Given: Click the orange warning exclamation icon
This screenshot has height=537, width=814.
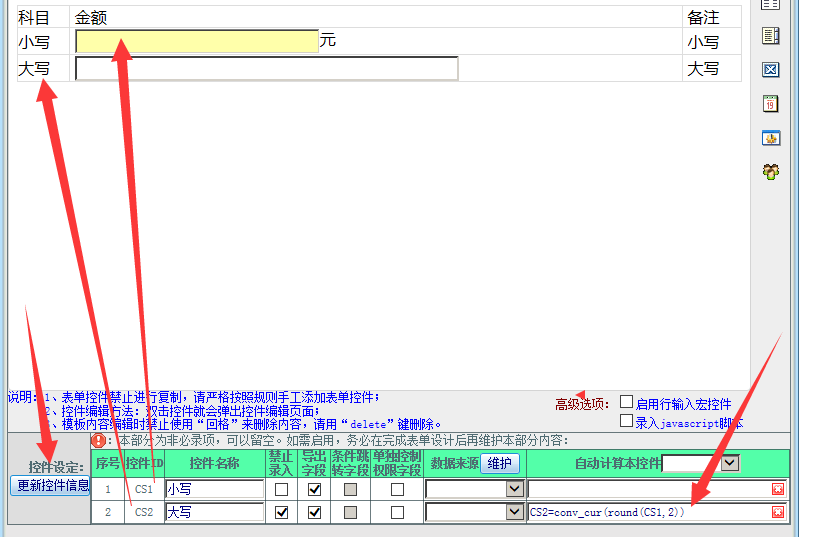Looking at the screenshot, I should tap(98, 440).
